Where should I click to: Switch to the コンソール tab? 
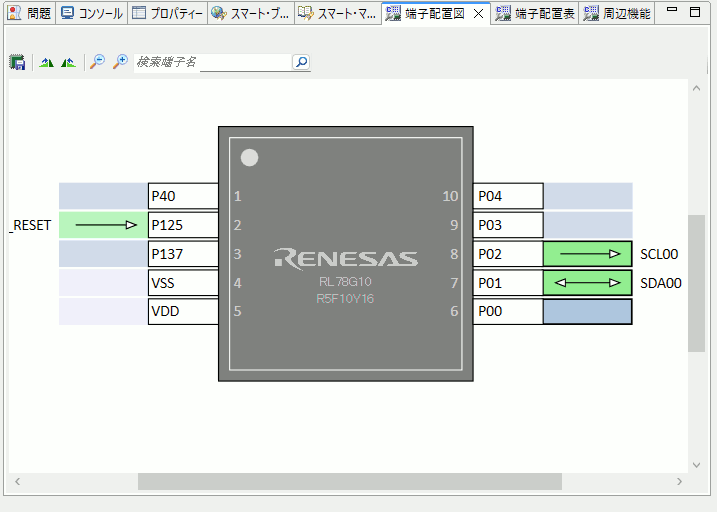click(92, 14)
